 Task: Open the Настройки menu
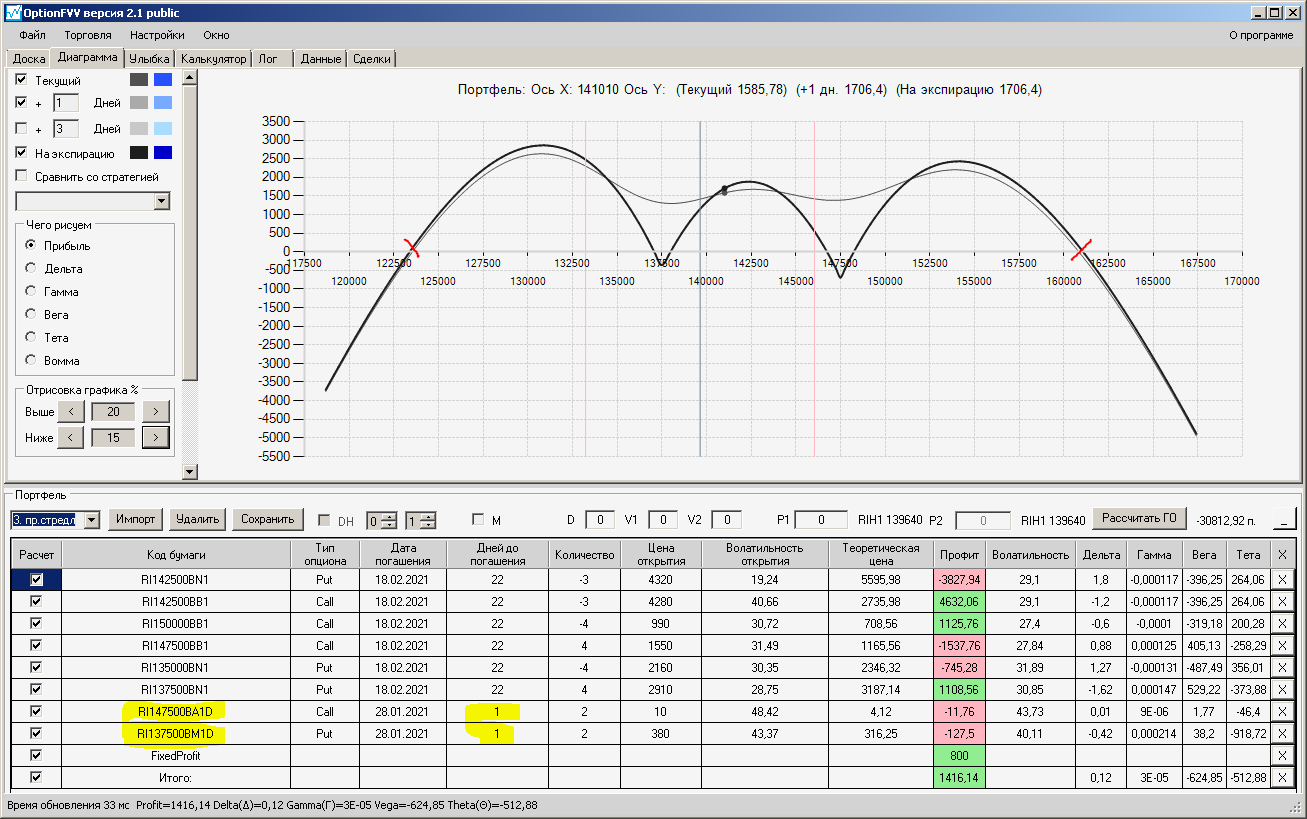click(157, 35)
